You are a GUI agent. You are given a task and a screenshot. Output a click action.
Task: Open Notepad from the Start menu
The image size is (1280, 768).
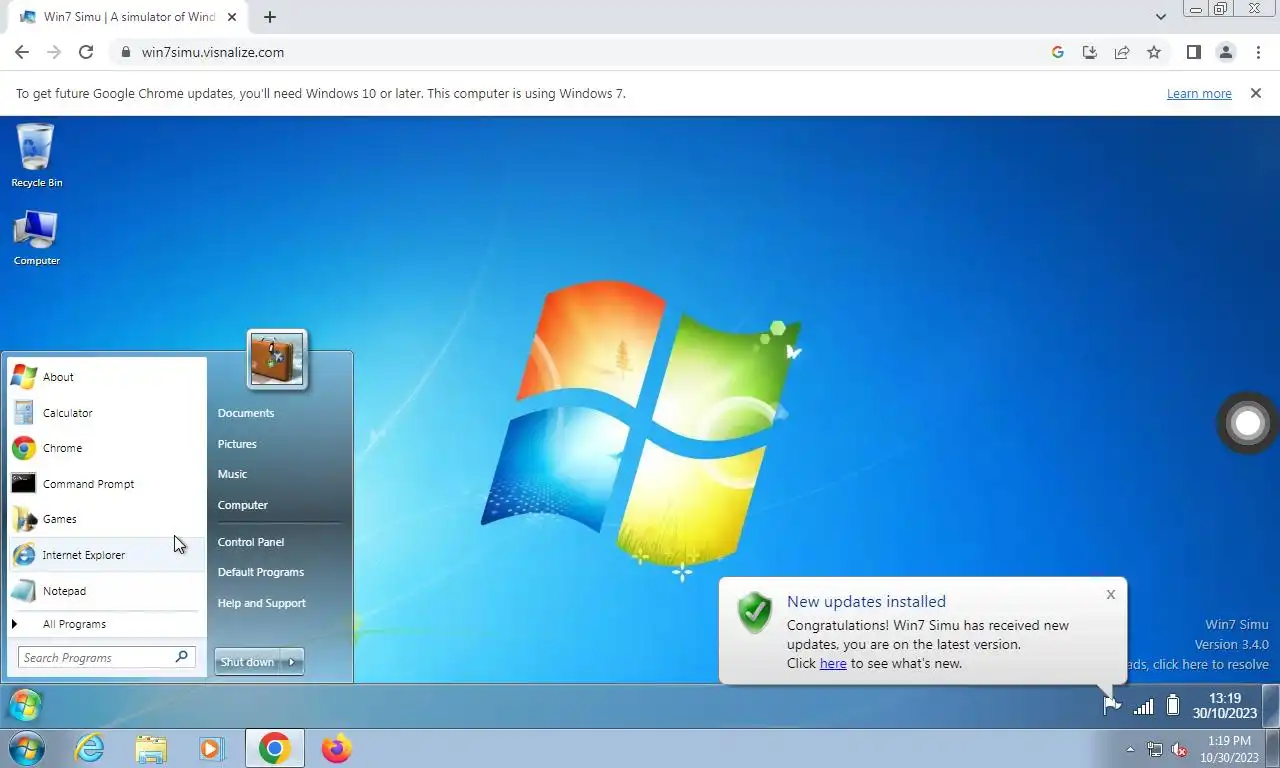[107, 591]
